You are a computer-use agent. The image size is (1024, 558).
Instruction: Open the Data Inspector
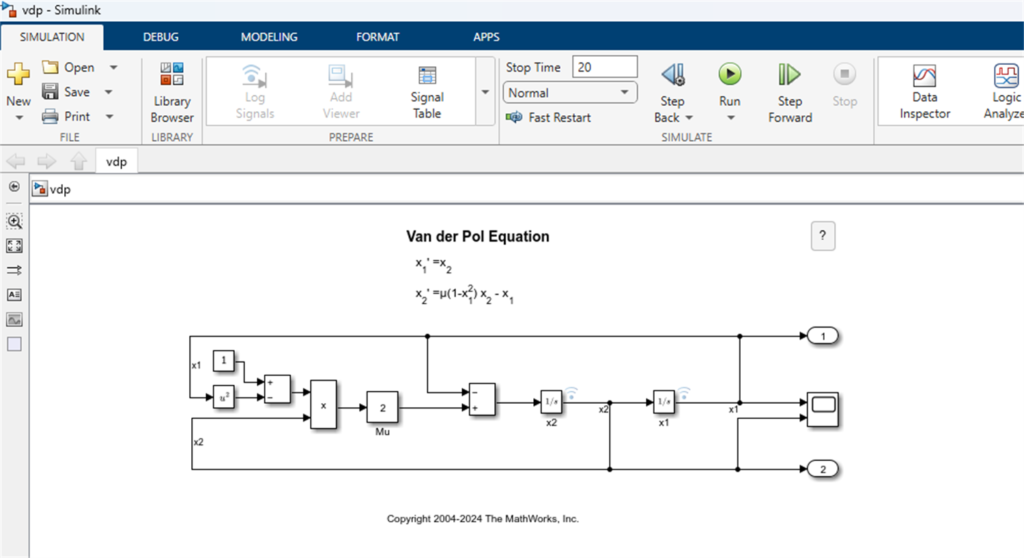(x=924, y=92)
